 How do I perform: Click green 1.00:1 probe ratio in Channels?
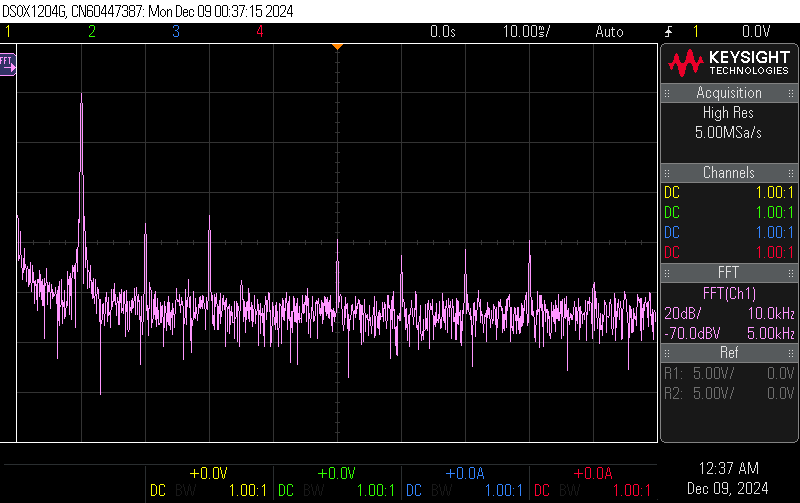(x=774, y=213)
